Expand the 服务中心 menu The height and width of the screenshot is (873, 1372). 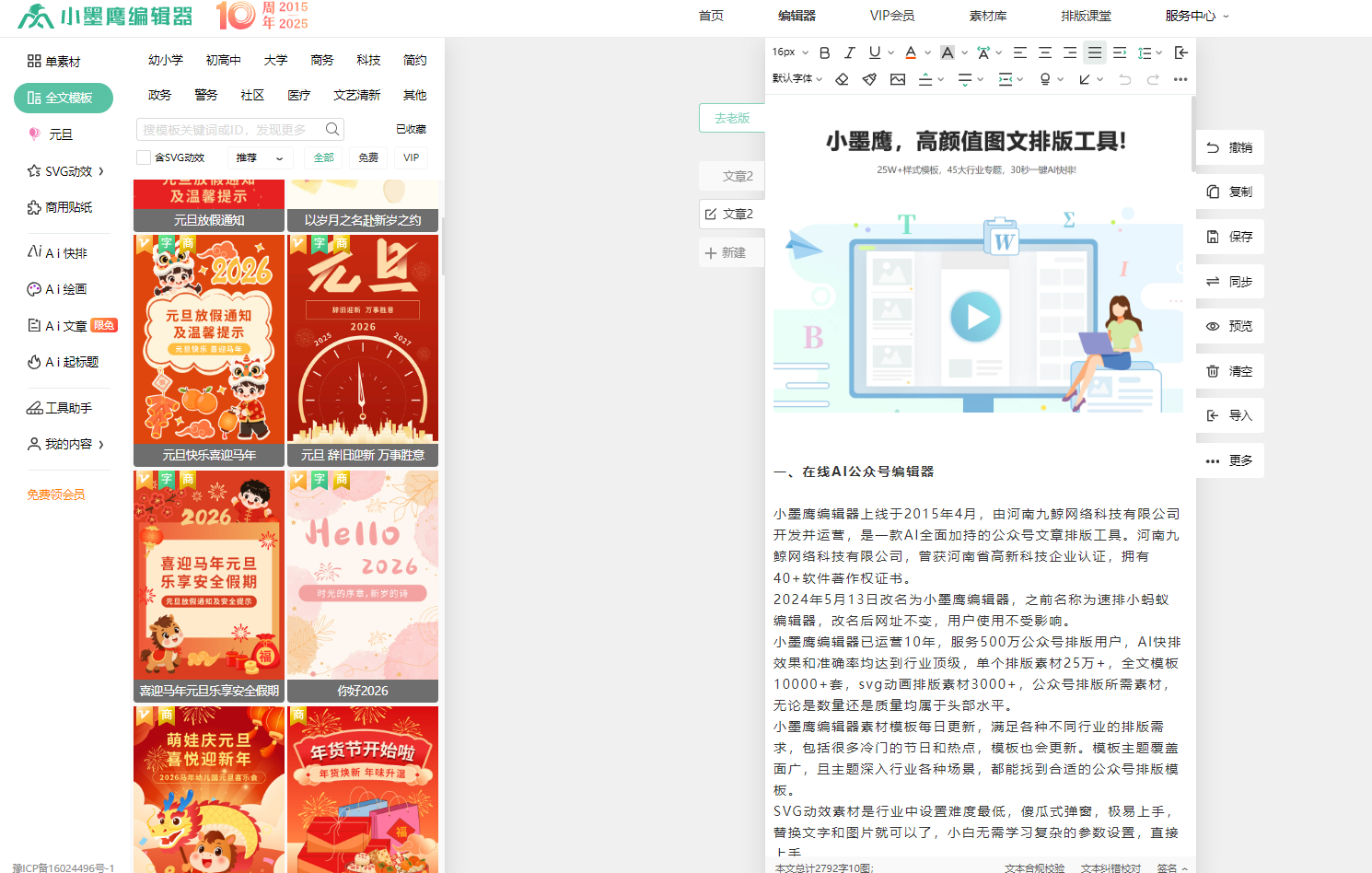(x=1197, y=16)
